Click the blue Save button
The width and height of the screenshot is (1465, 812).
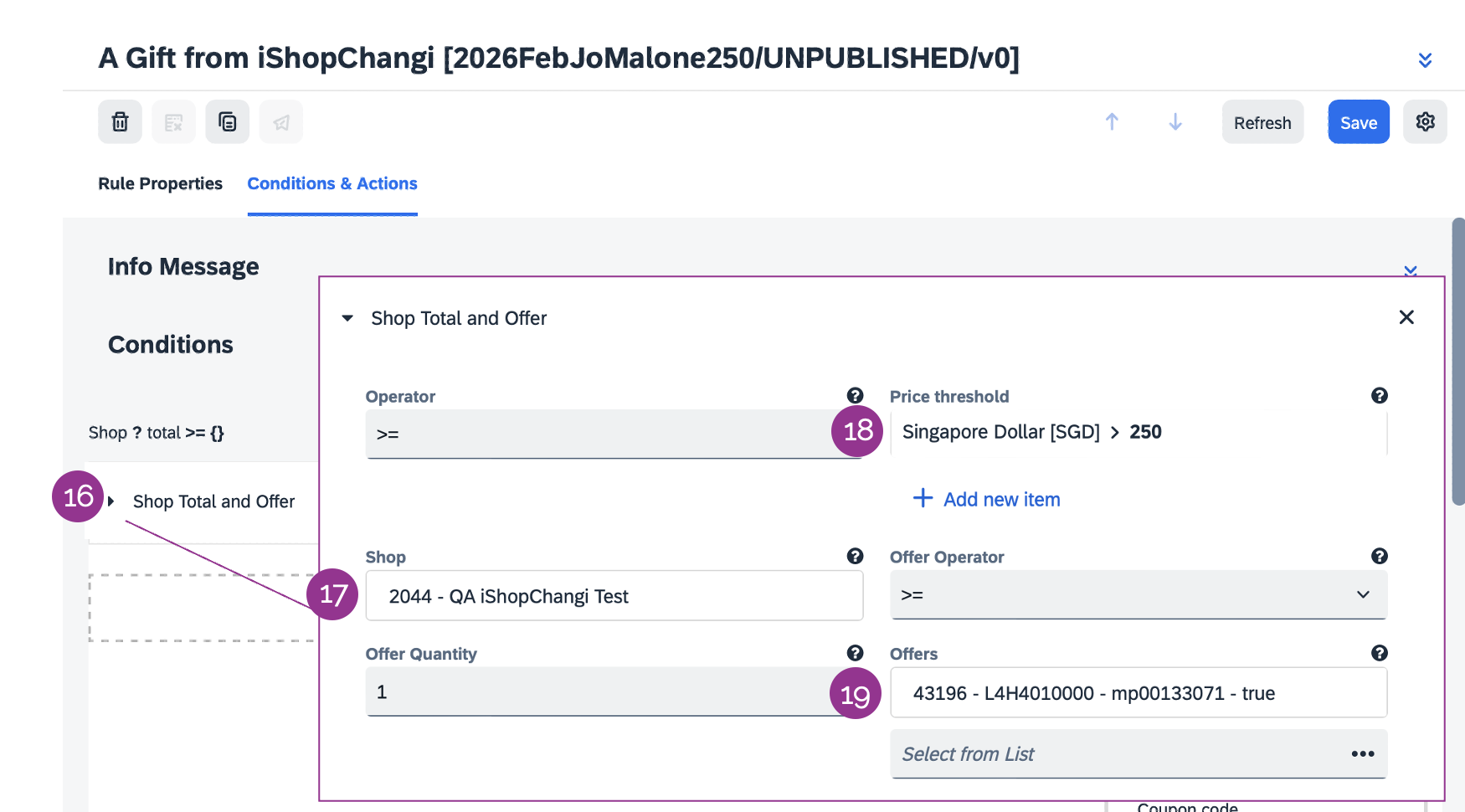coord(1358,122)
